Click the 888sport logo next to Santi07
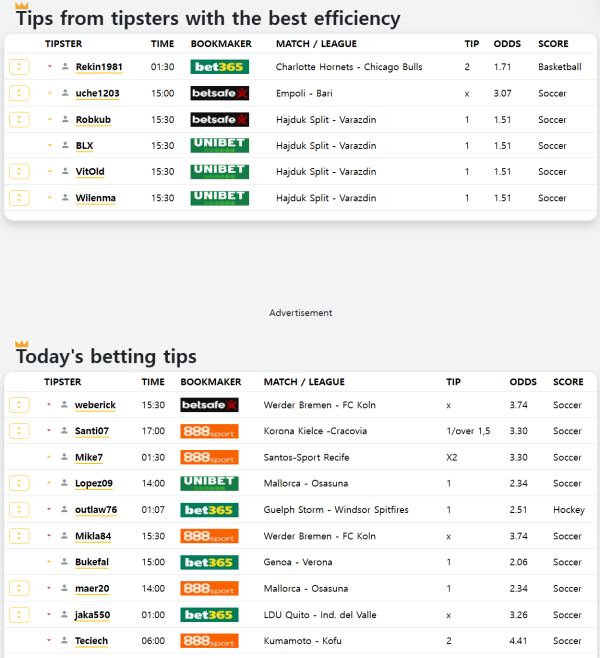The width and height of the screenshot is (600, 658). coord(209,431)
